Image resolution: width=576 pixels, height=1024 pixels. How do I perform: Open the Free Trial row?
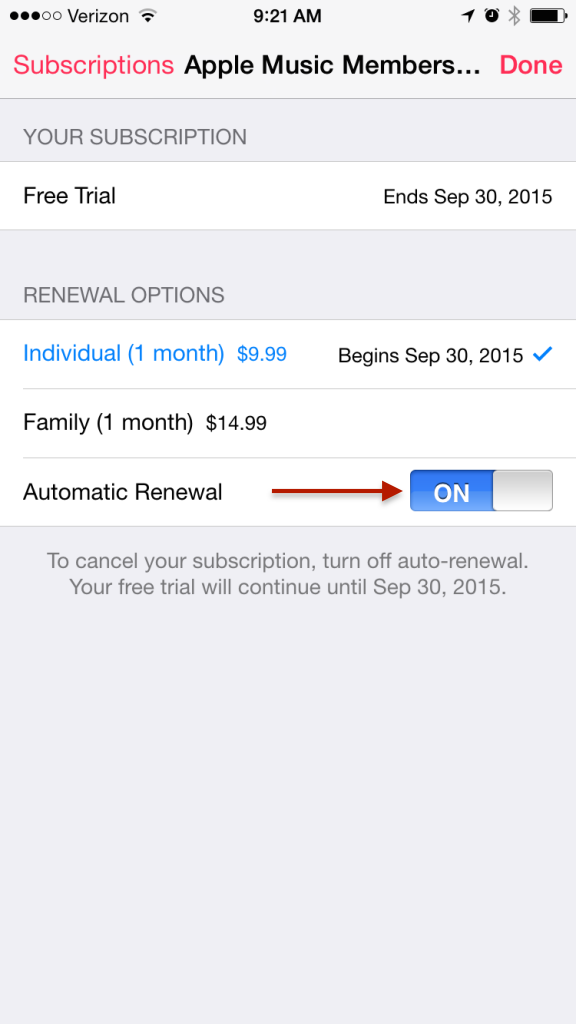click(288, 196)
